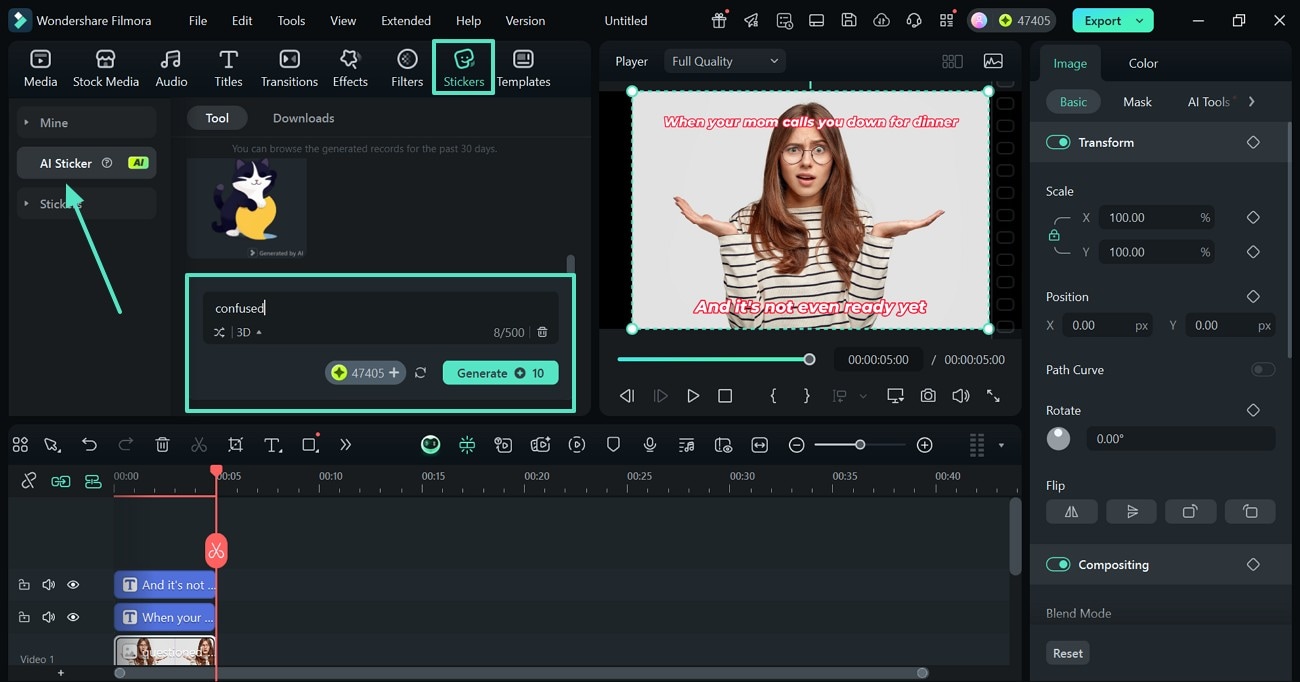Mute the 'When your' track
The width and height of the screenshot is (1300, 682).
(48, 617)
